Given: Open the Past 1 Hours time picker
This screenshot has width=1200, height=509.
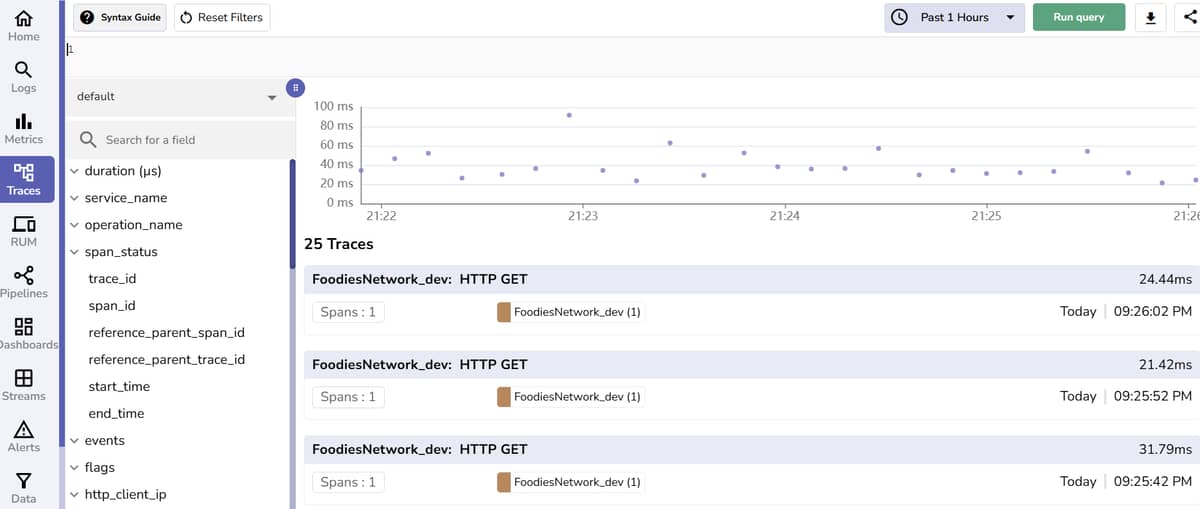Looking at the screenshot, I should tap(953, 18).
